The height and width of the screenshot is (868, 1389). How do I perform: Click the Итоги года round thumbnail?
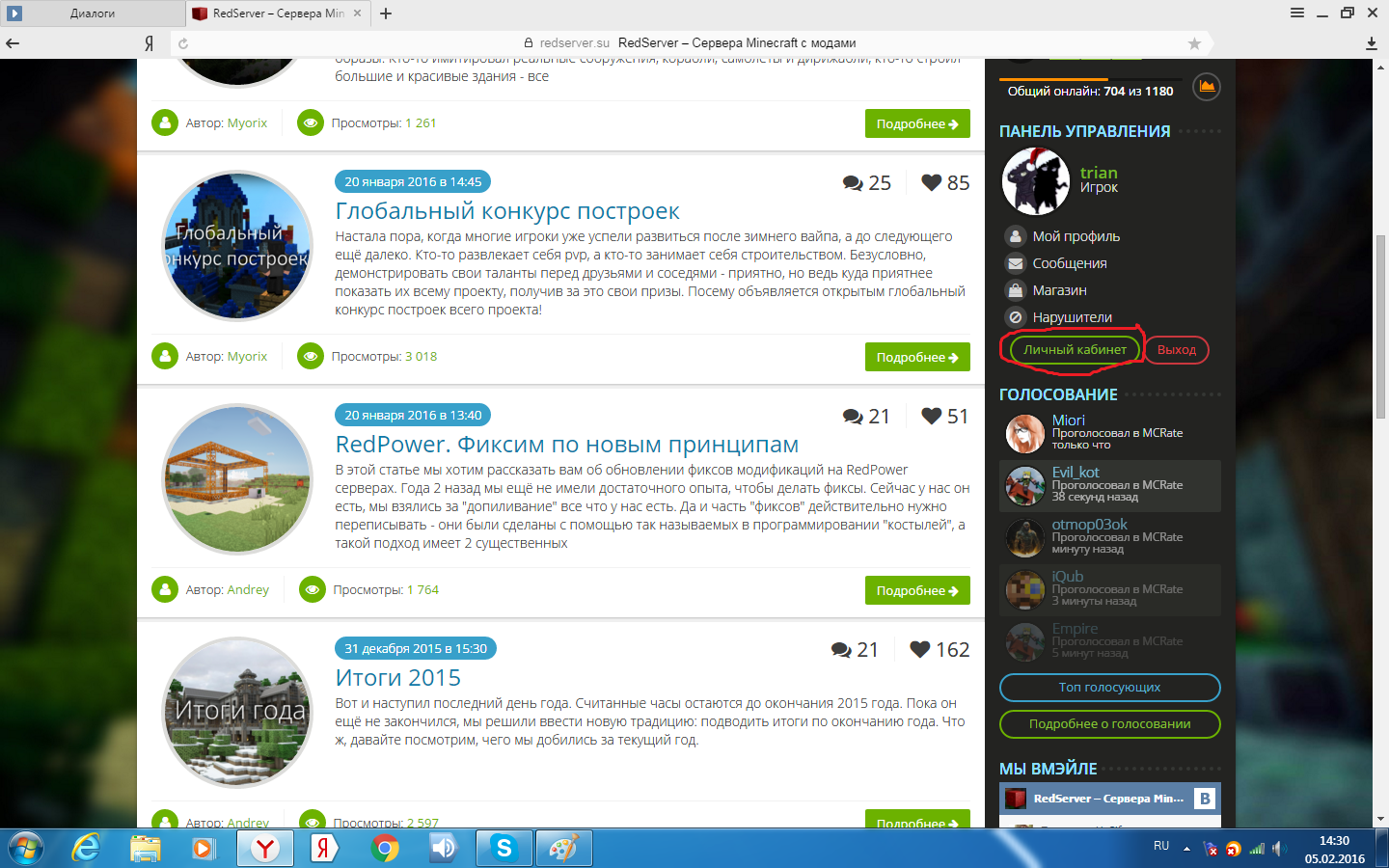[237, 713]
